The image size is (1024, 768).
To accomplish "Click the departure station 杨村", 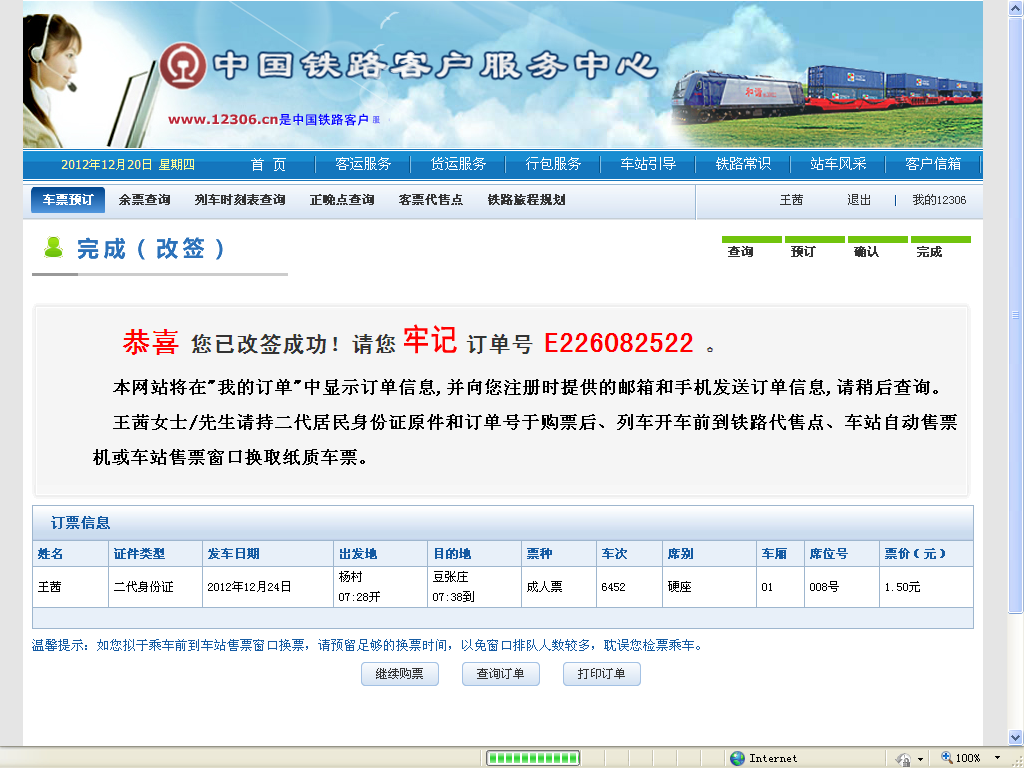I will [x=351, y=577].
